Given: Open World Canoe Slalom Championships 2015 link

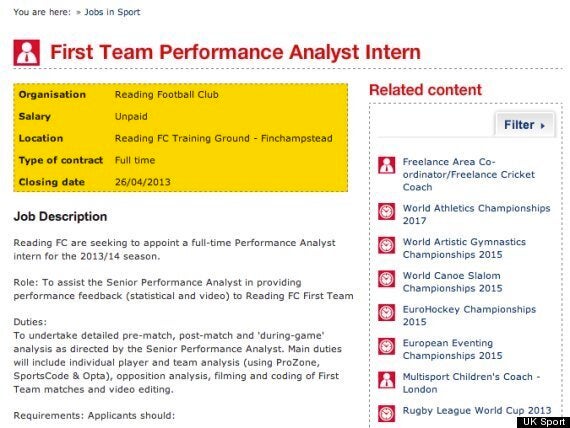Looking at the screenshot, I should (452, 282).
